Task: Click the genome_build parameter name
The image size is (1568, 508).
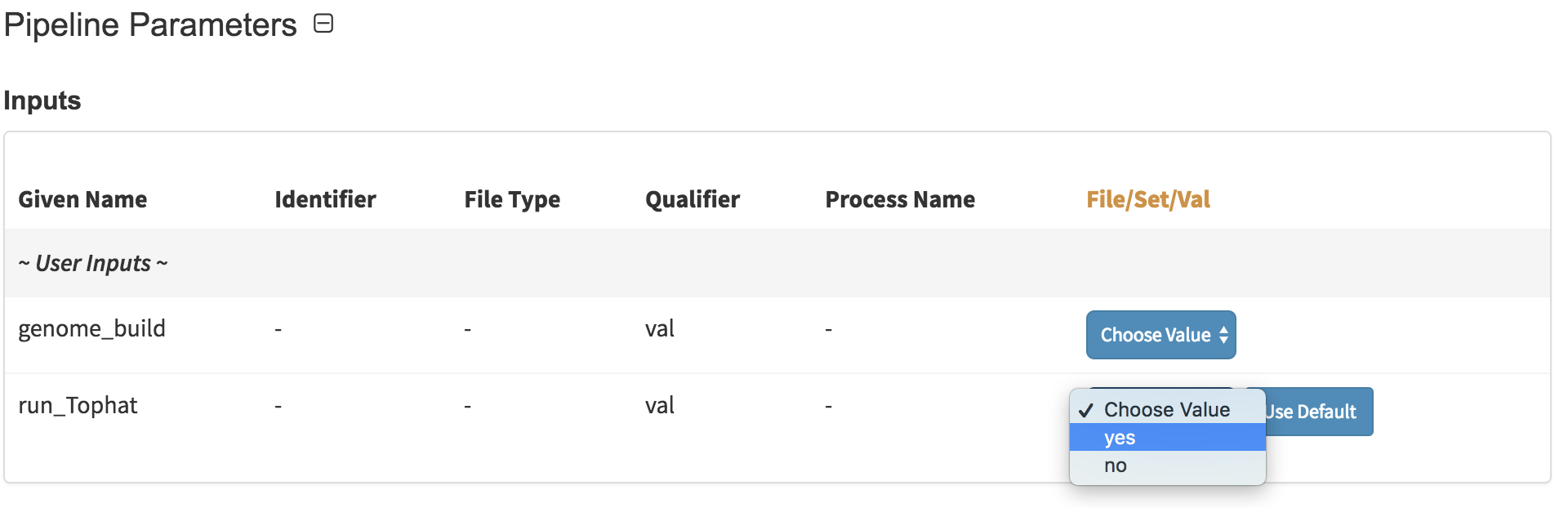Action: [x=91, y=328]
